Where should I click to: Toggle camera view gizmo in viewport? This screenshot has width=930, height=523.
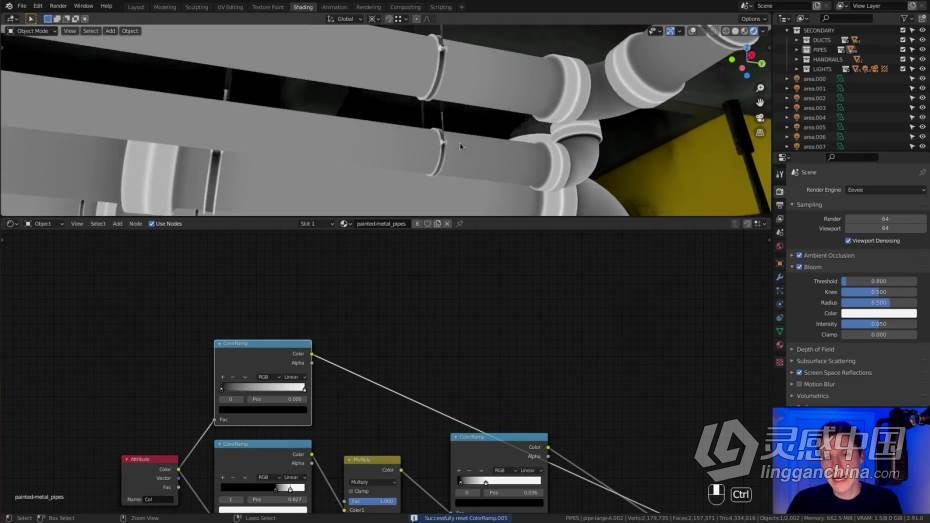(760, 117)
